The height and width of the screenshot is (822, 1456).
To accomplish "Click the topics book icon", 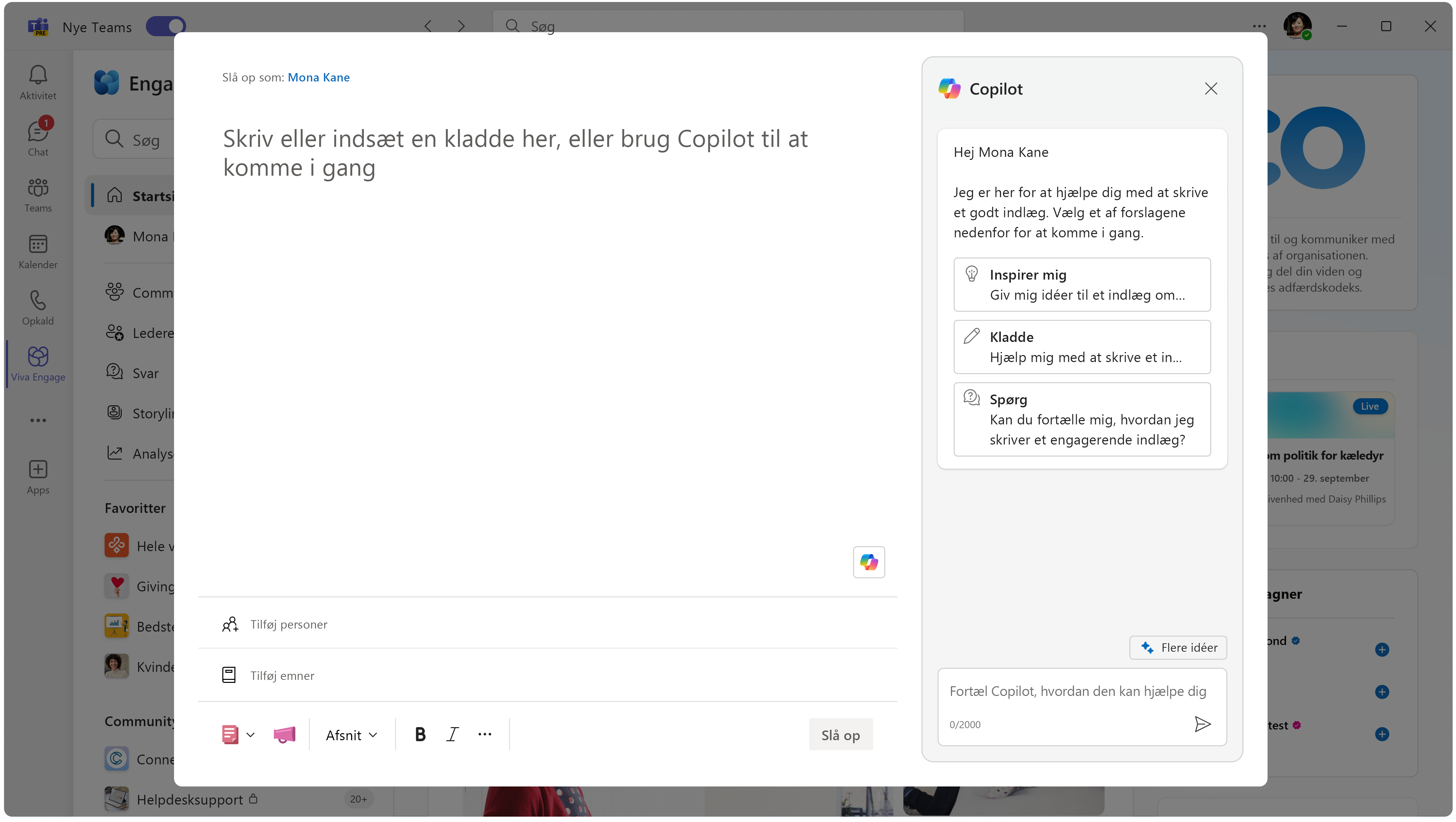I will click(x=228, y=675).
